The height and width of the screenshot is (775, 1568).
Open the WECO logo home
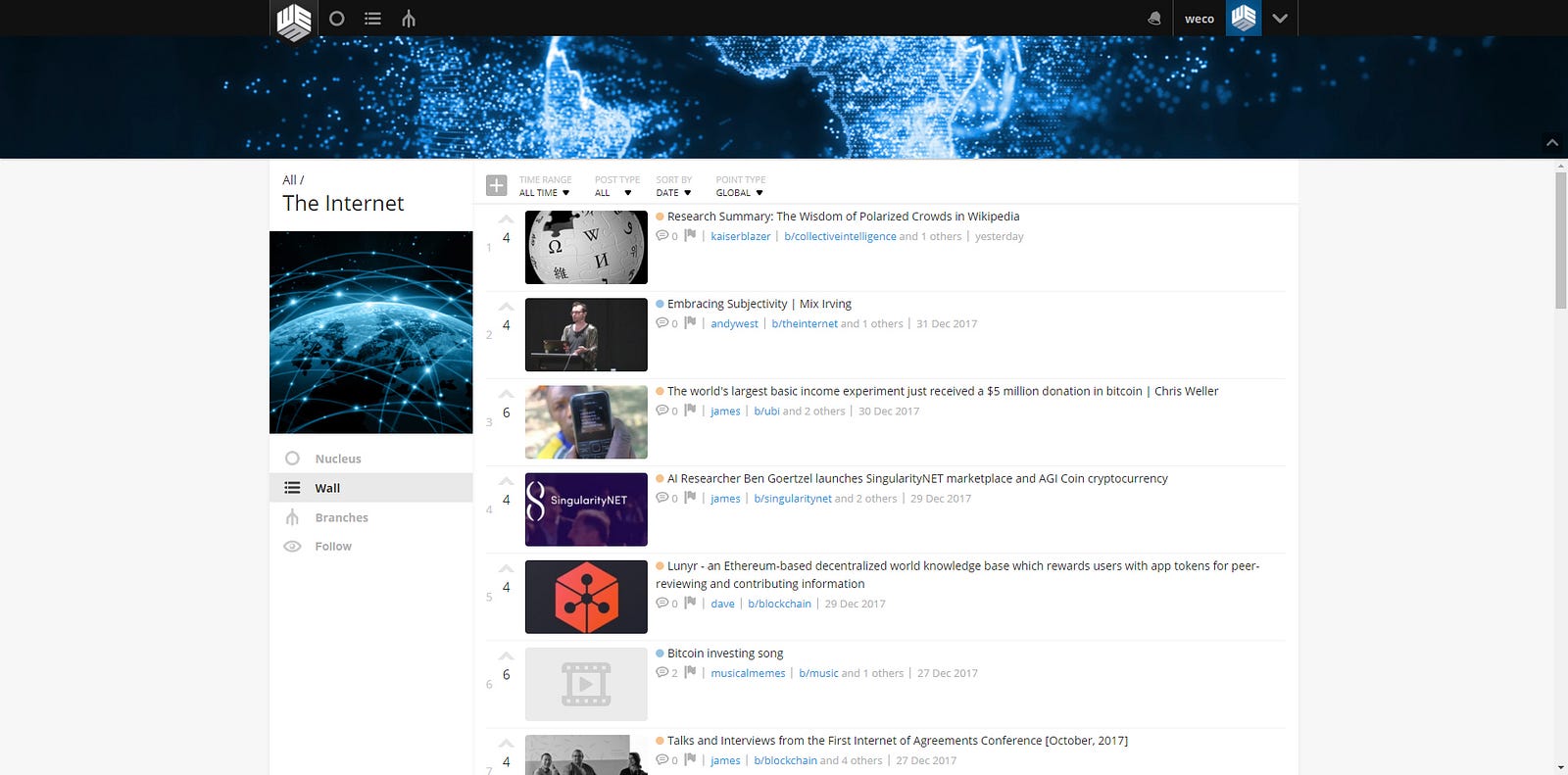click(x=294, y=22)
